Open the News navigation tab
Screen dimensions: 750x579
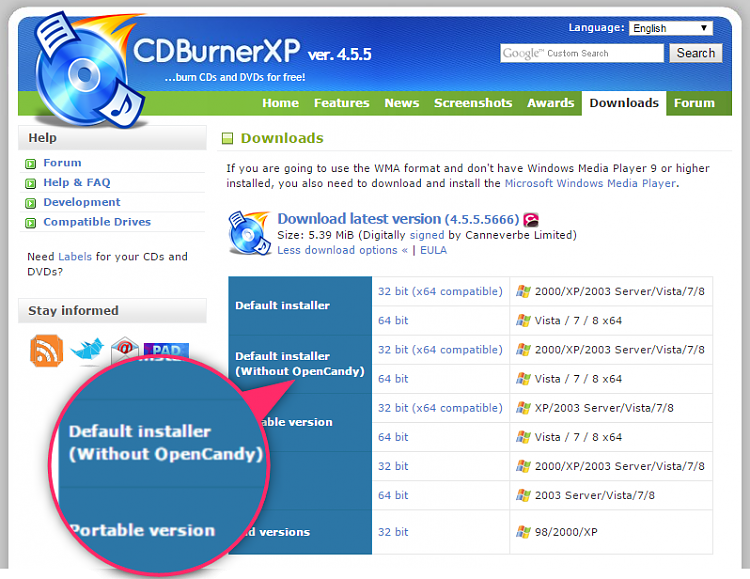402,103
